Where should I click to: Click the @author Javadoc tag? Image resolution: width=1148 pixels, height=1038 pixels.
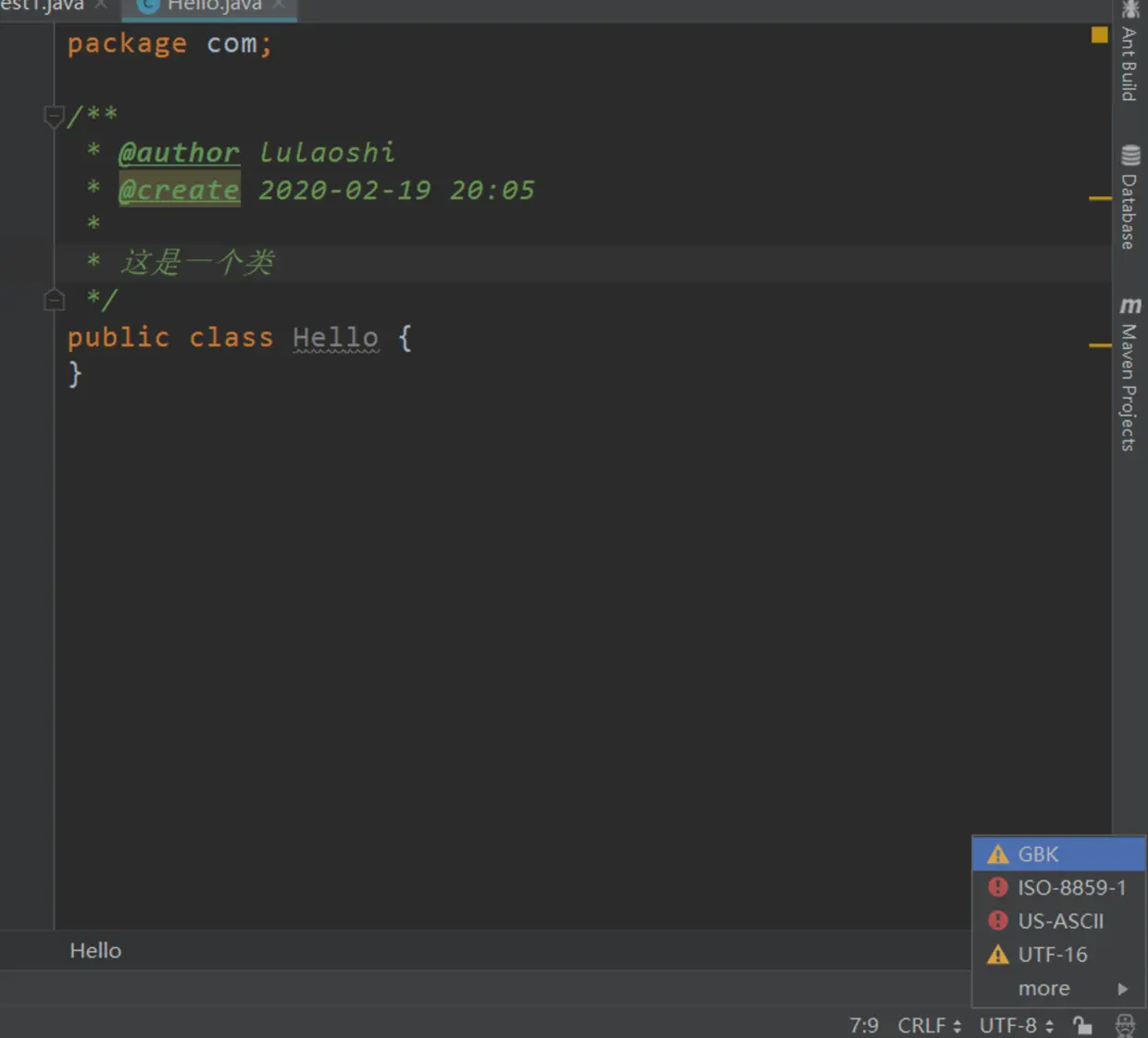click(x=179, y=152)
